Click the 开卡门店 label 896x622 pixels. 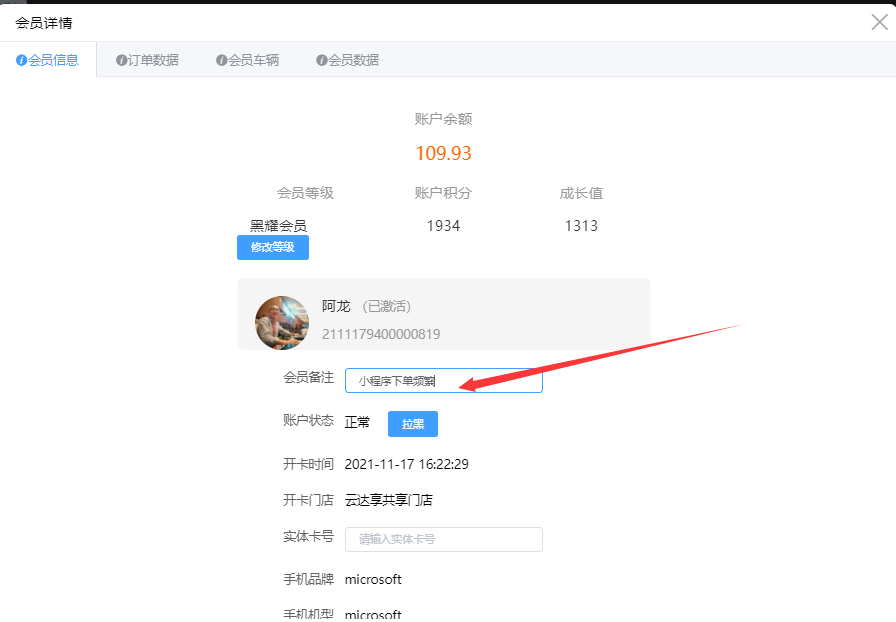point(309,500)
